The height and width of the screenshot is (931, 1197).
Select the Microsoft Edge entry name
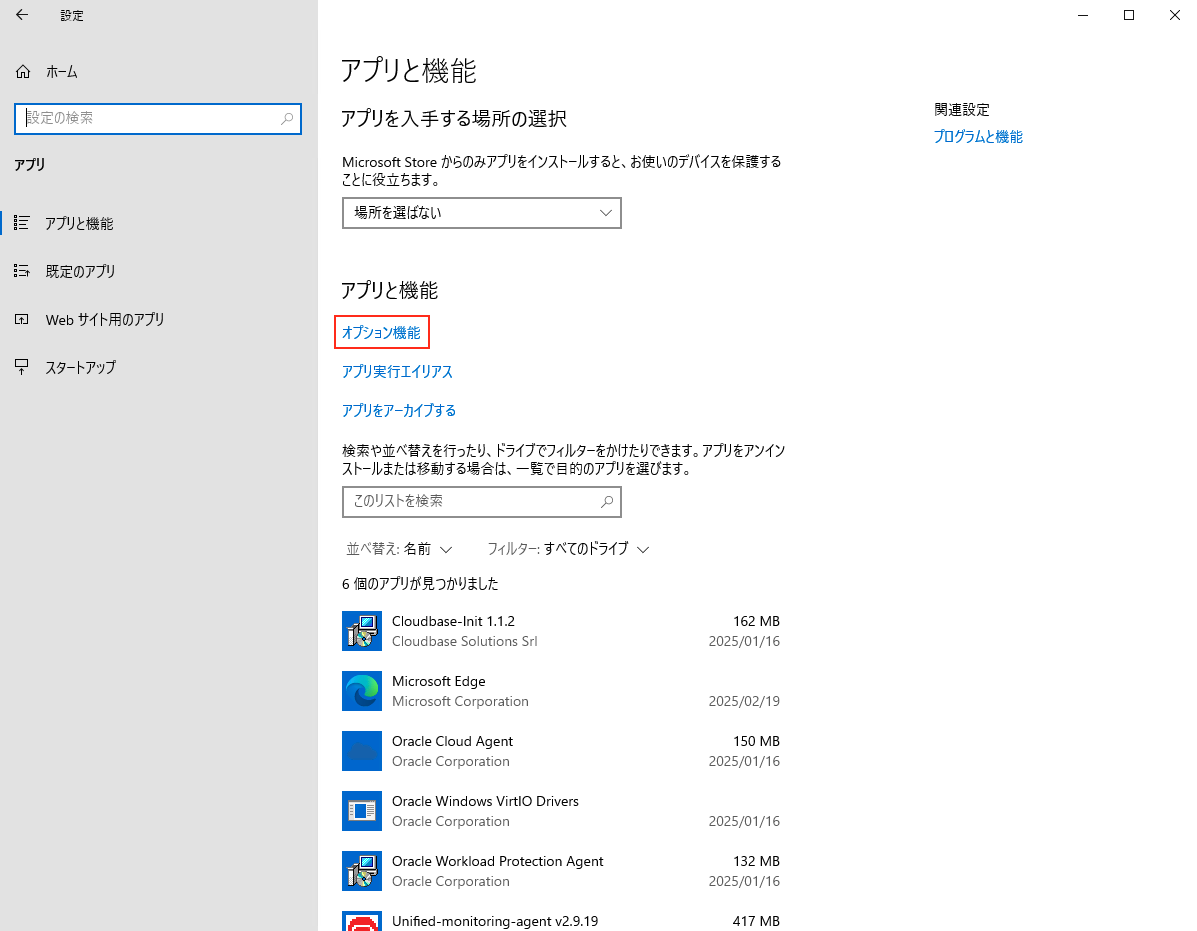click(x=439, y=681)
